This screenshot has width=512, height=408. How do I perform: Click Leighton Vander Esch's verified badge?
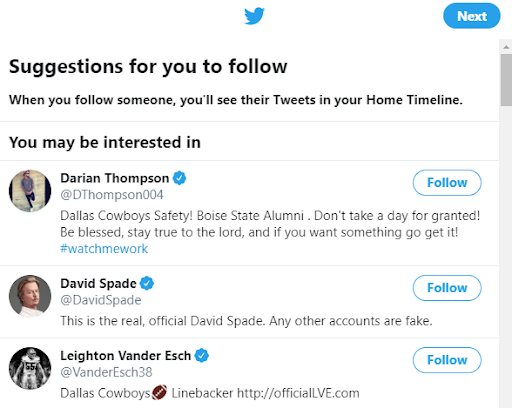coord(202,355)
